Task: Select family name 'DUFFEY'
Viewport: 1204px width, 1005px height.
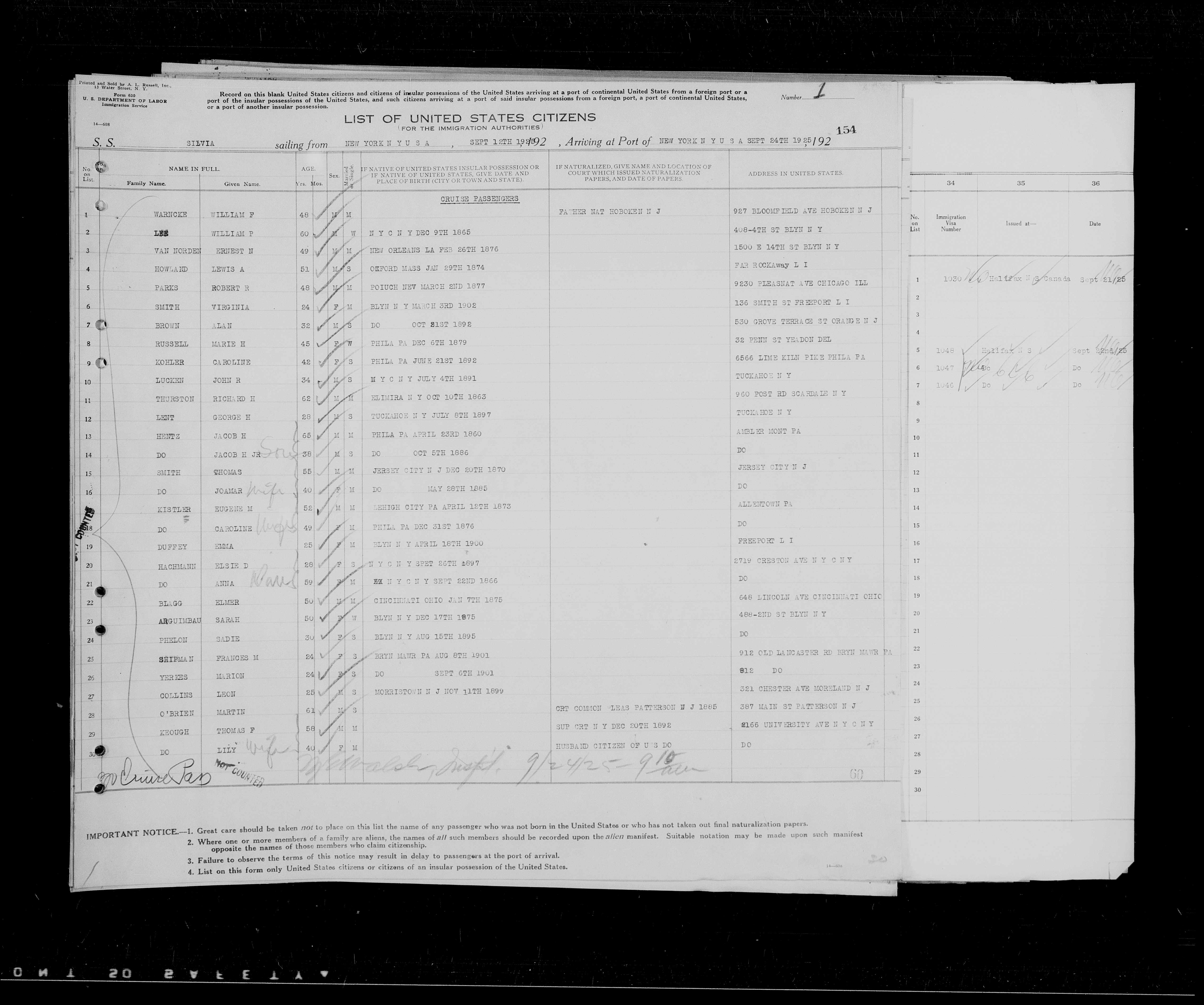Action: (x=172, y=547)
